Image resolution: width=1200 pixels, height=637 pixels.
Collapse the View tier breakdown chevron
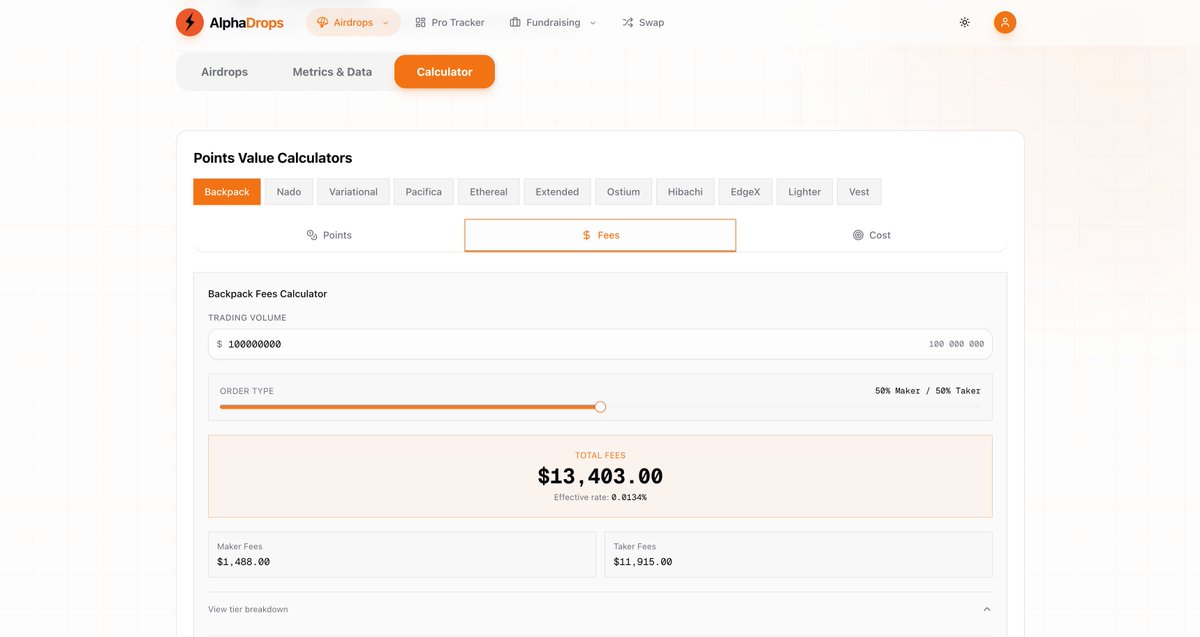click(987, 609)
